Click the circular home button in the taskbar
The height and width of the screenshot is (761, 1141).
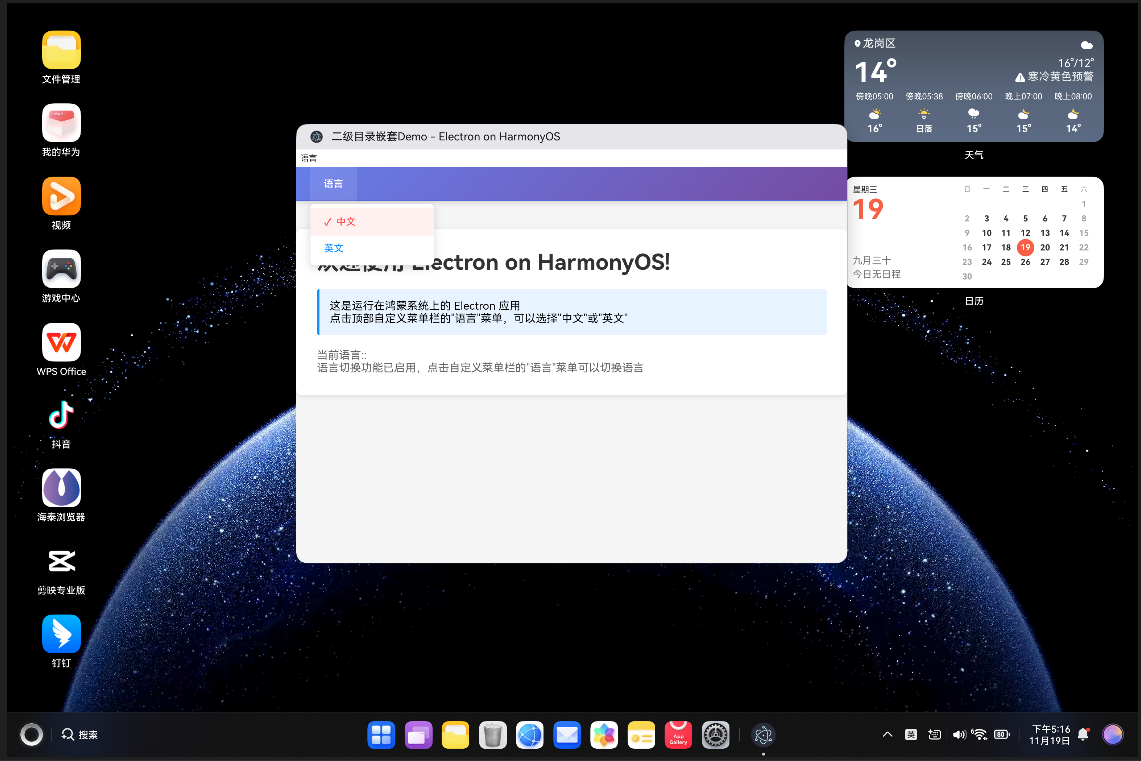click(x=31, y=735)
